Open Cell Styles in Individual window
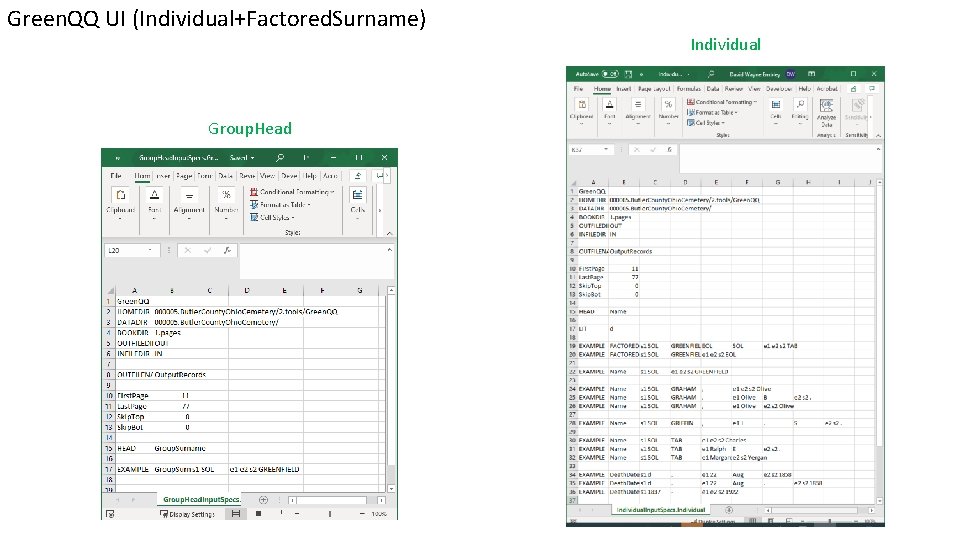The width and height of the screenshot is (960, 540). coord(705,123)
